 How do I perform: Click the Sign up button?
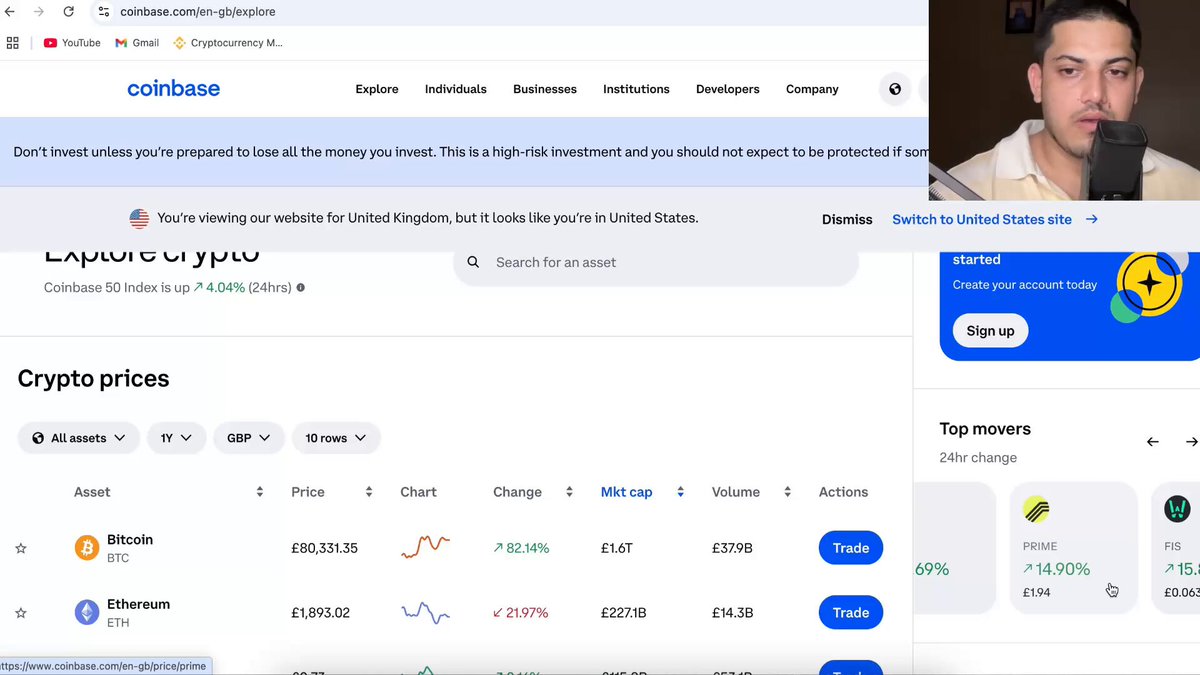(990, 331)
